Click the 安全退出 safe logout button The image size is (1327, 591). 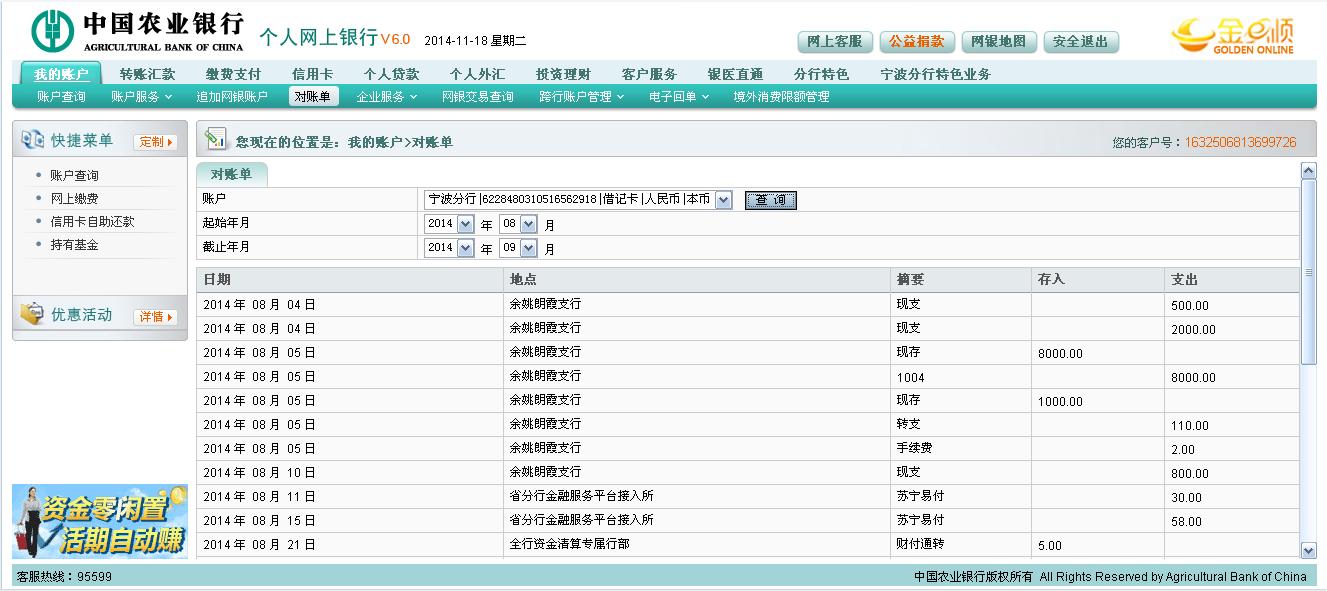pos(1080,42)
